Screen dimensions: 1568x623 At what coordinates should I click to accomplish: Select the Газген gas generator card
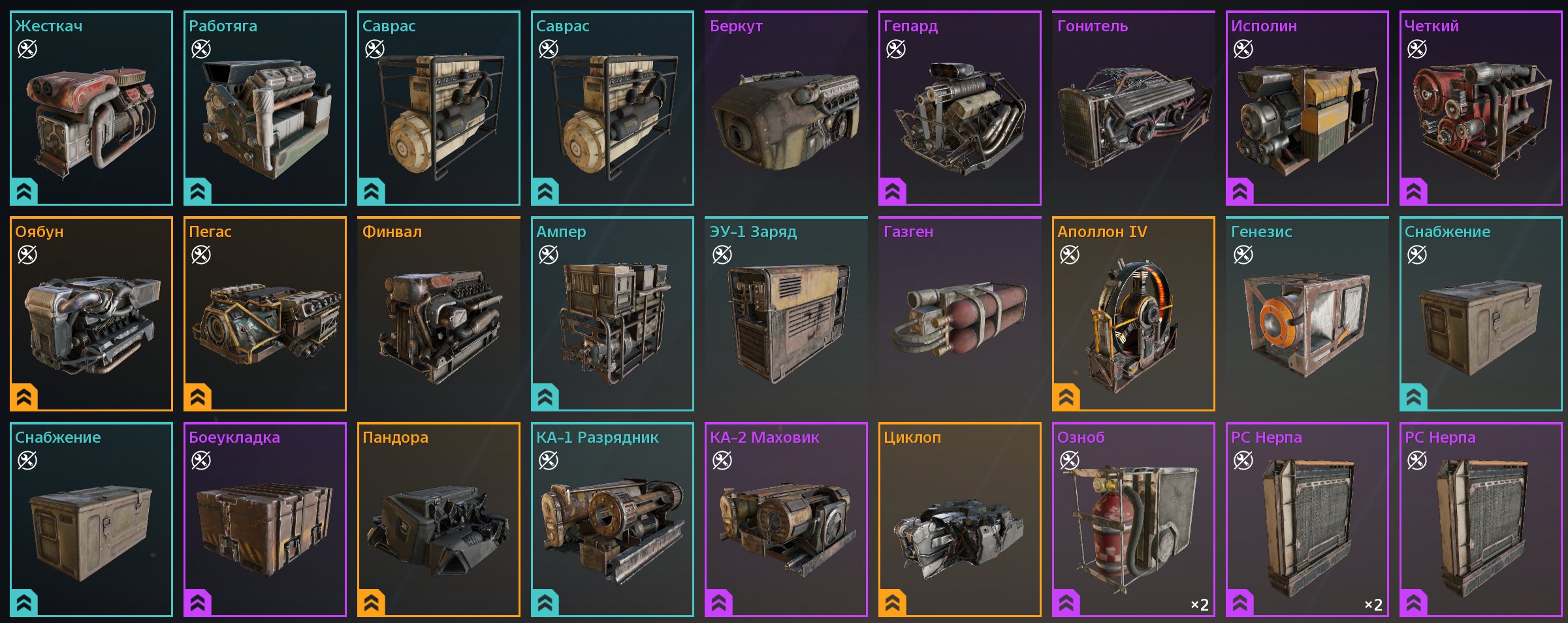[x=960, y=313]
